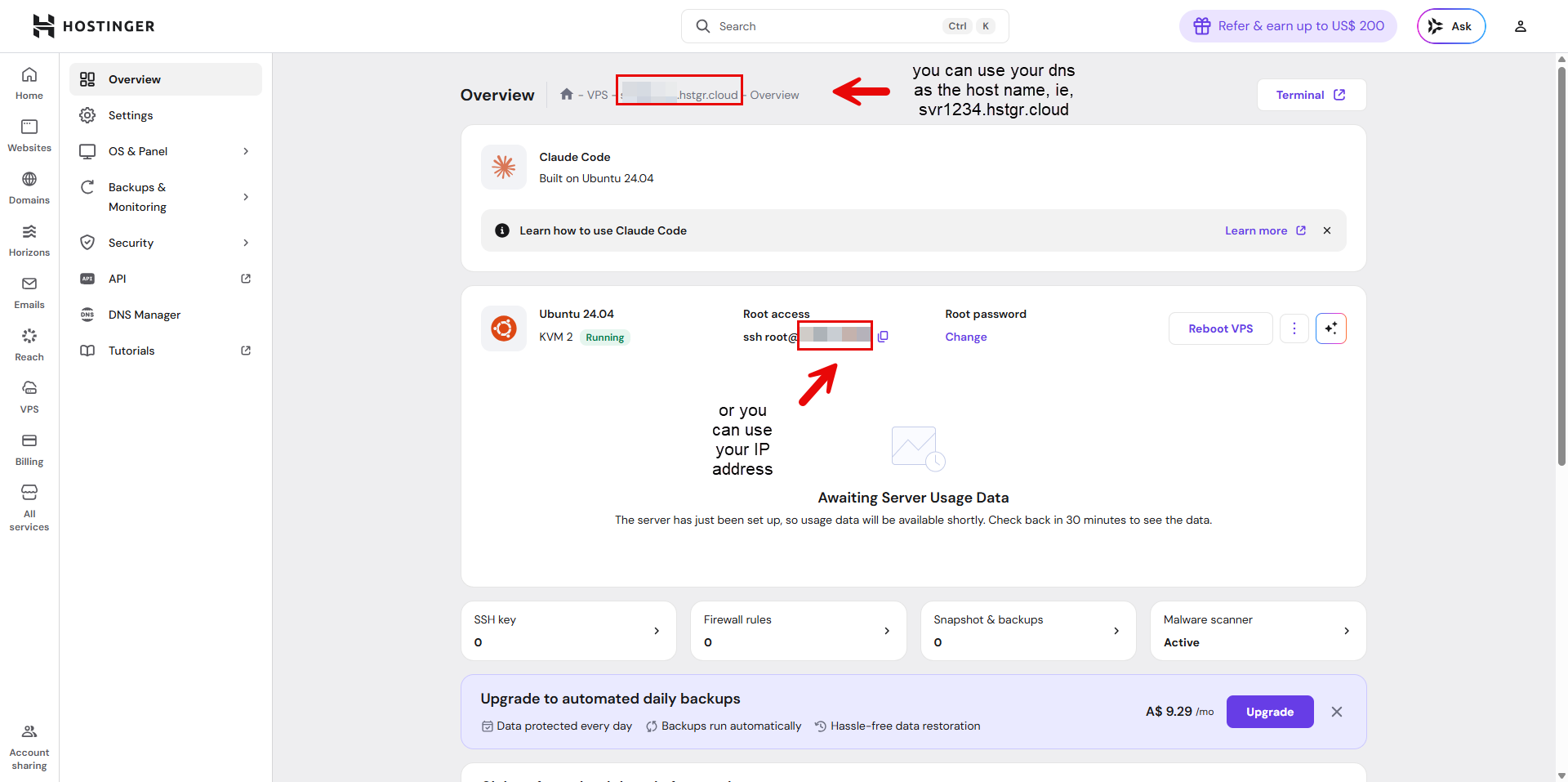Open Account sharing

[x=29, y=747]
